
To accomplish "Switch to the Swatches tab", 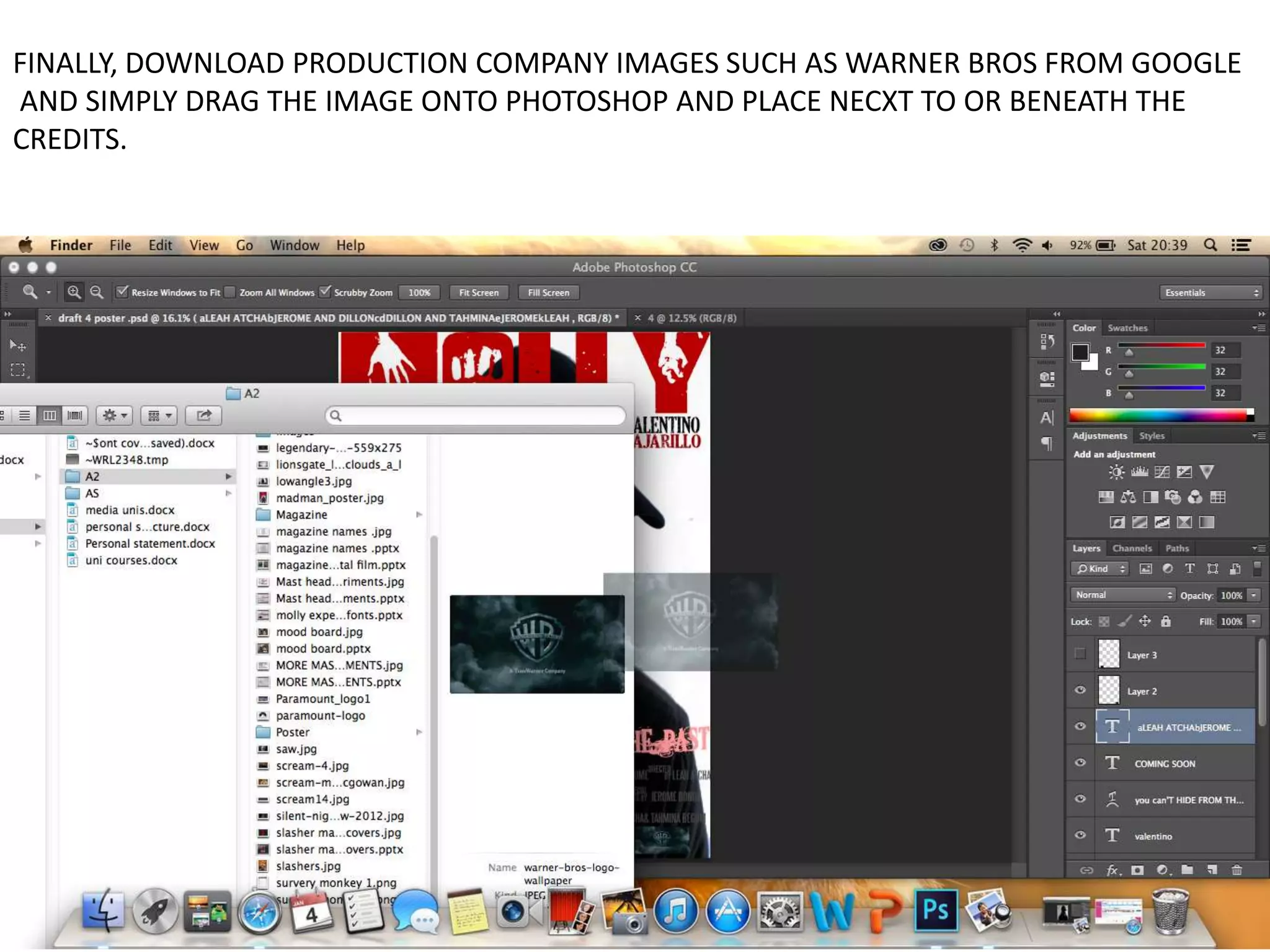I will point(1127,328).
